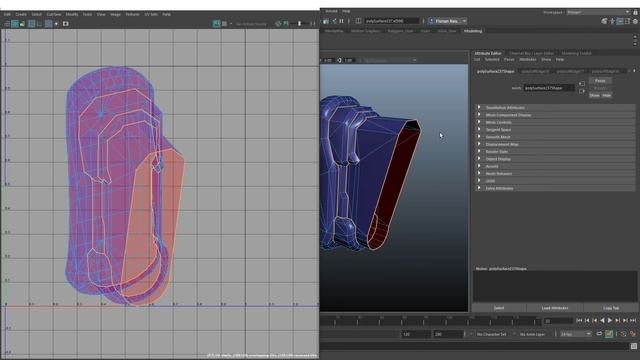This screenshot has height=360, width=640.
Task: Open the Textures menu in UV Editor
Action: click(x=132, y=14)
